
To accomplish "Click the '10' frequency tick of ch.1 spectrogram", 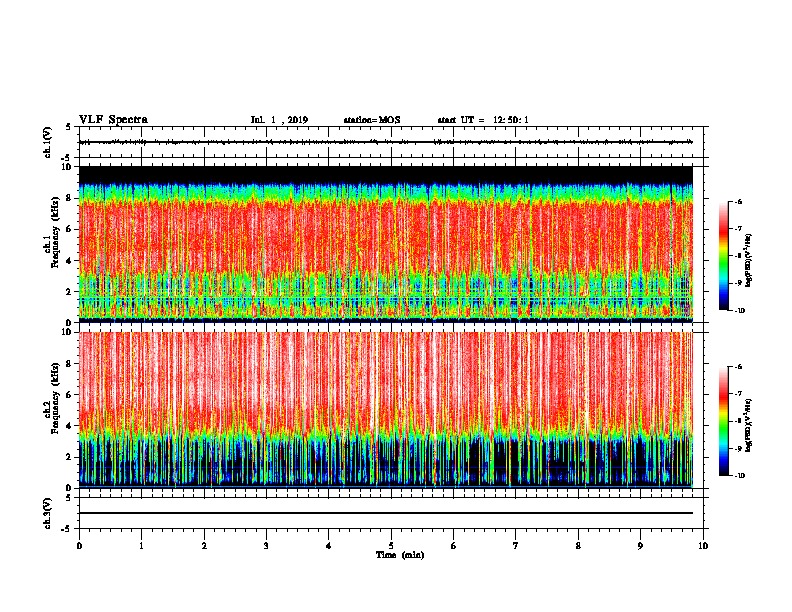I will [x=67, y=167].
